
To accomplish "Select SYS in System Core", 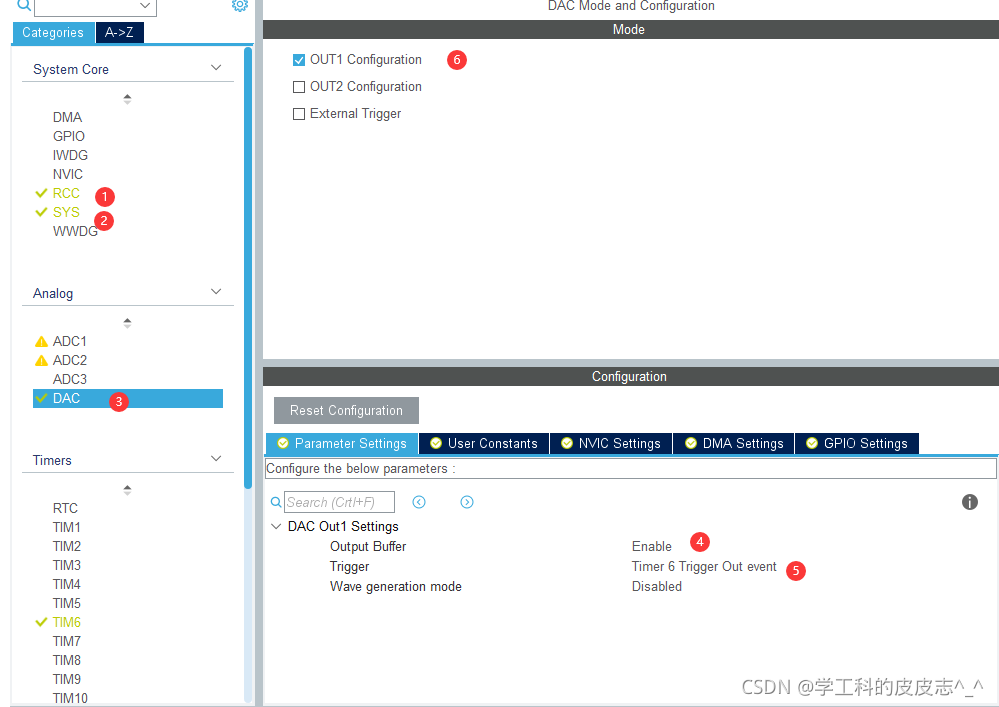I will 66,212.
